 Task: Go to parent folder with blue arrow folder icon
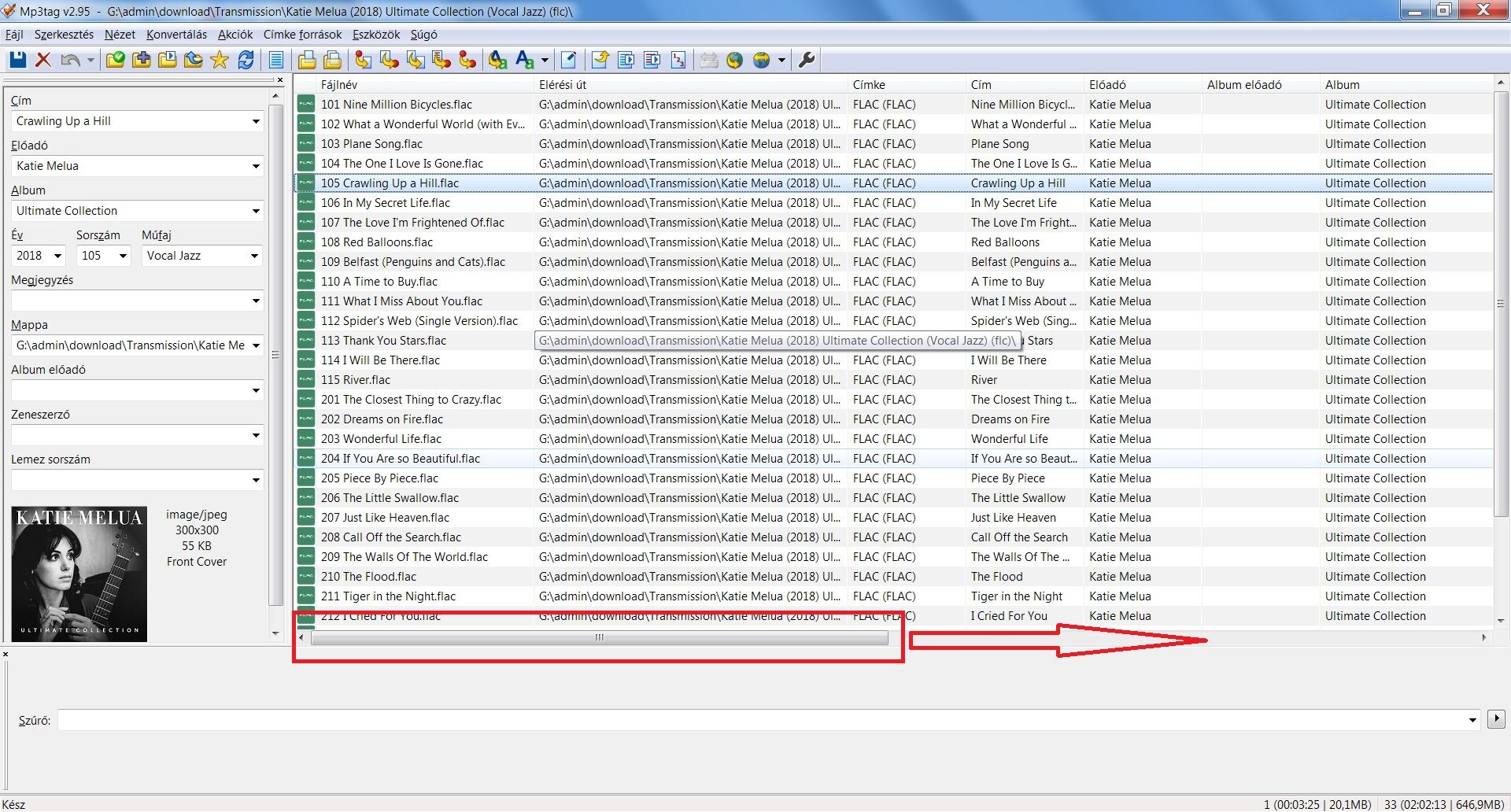[x=194, y=60]
